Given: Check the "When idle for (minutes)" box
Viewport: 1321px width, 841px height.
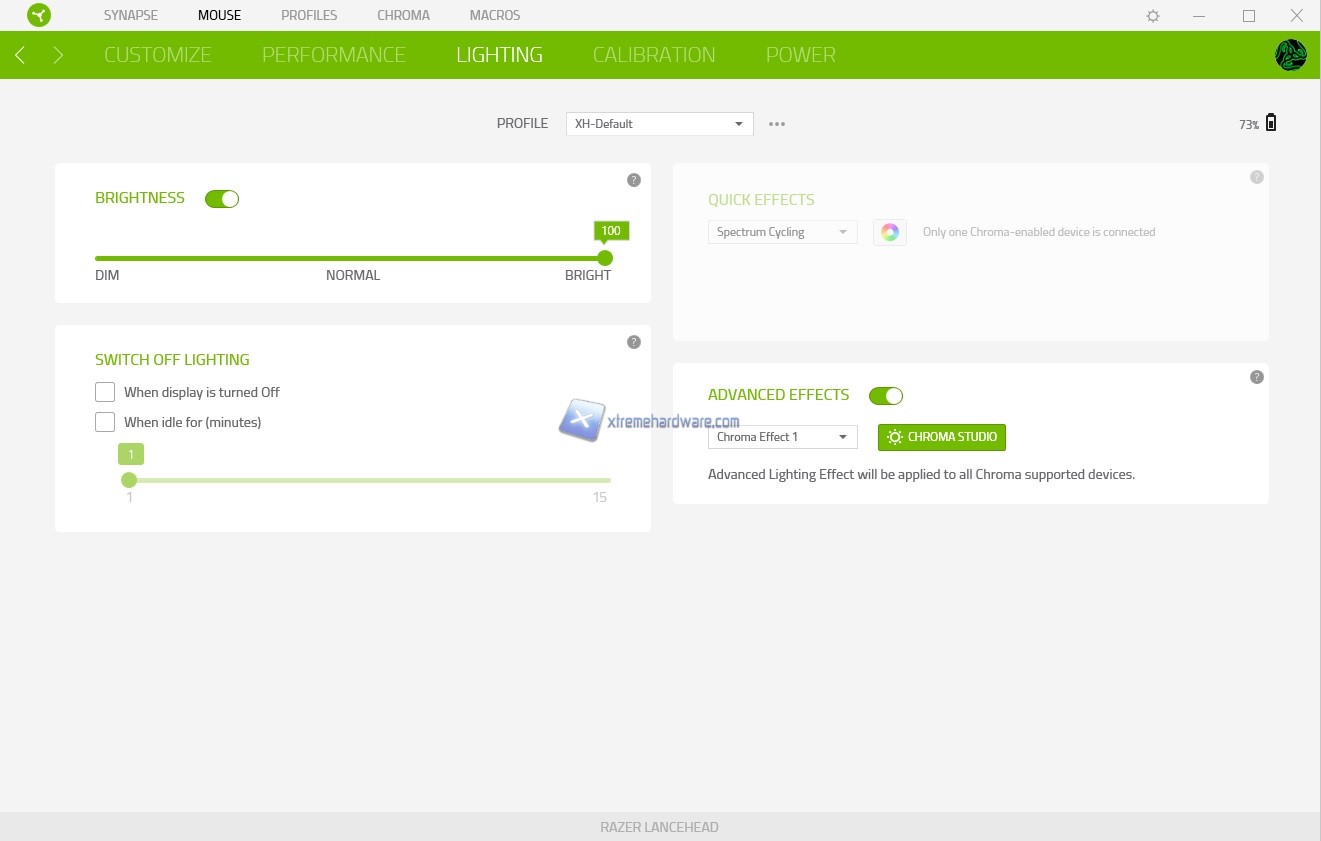Looking at the screenshot, I should pyautogui.click(x=105, y=422).
